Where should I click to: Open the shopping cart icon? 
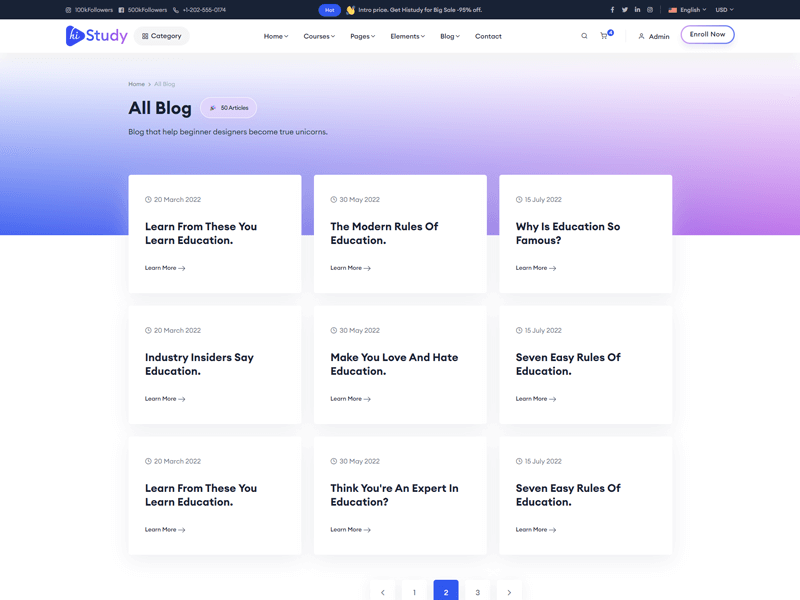tap(604, 36)
